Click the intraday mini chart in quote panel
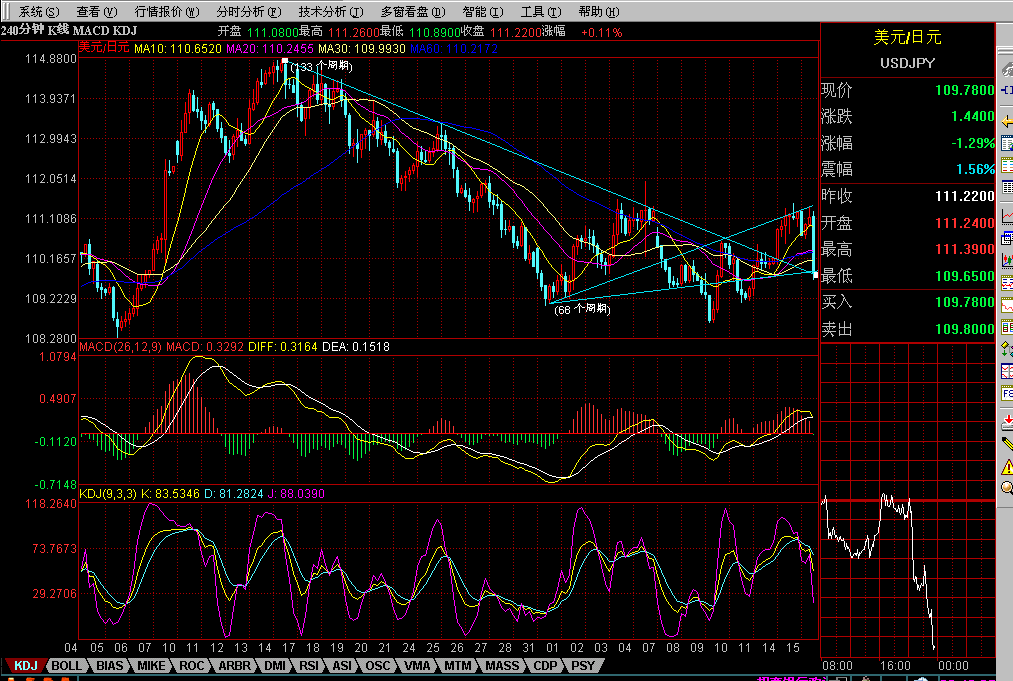 [908, 499]
